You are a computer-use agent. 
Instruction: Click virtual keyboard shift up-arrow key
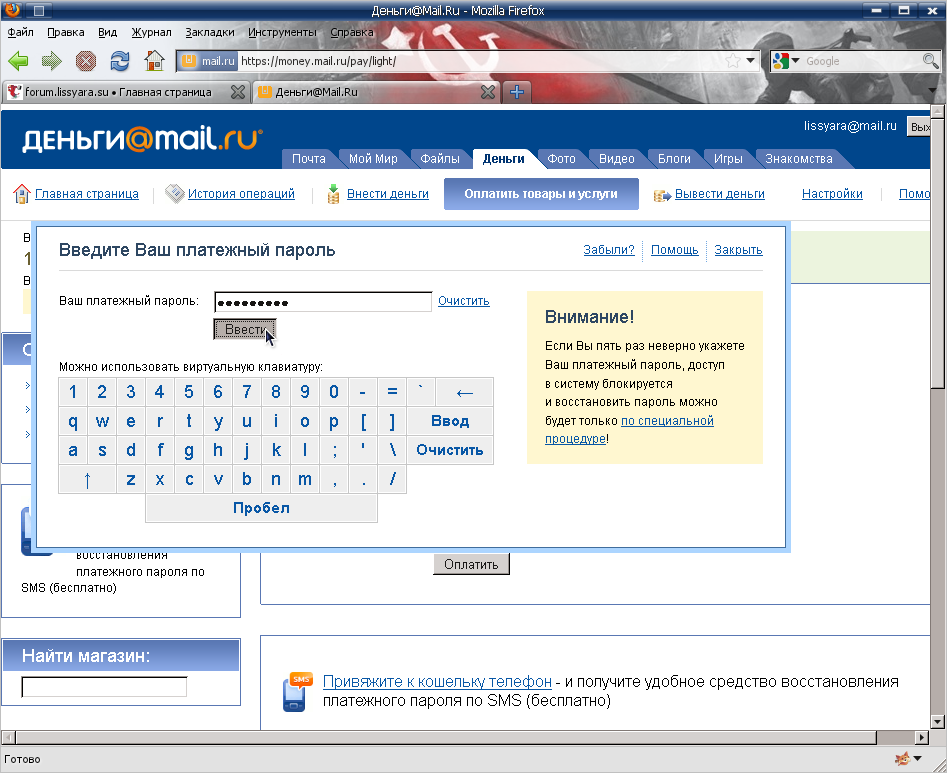(x=87, y=480)
